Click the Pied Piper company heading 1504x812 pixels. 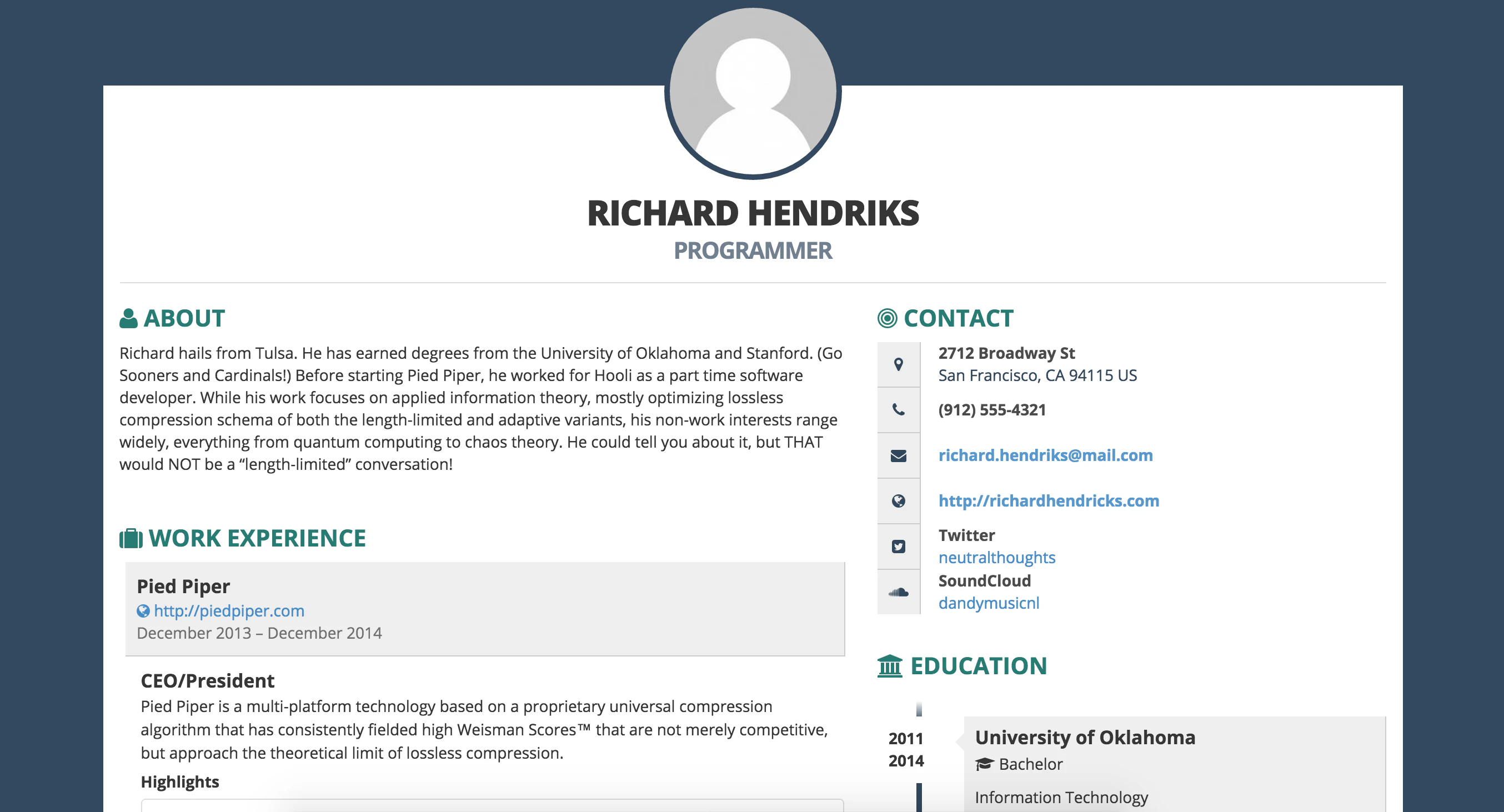tap(183, 586)
